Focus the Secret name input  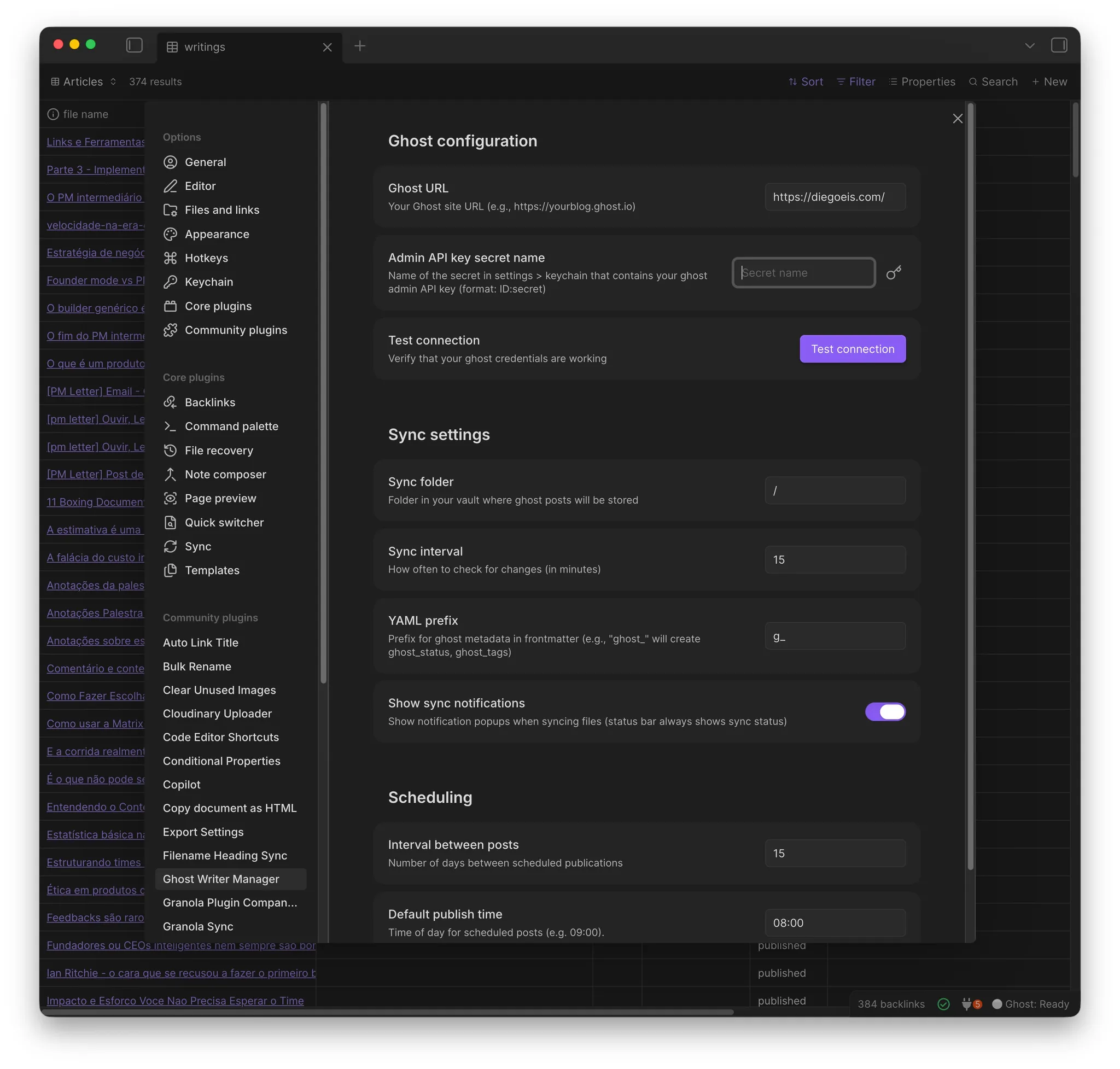point(804,272)
